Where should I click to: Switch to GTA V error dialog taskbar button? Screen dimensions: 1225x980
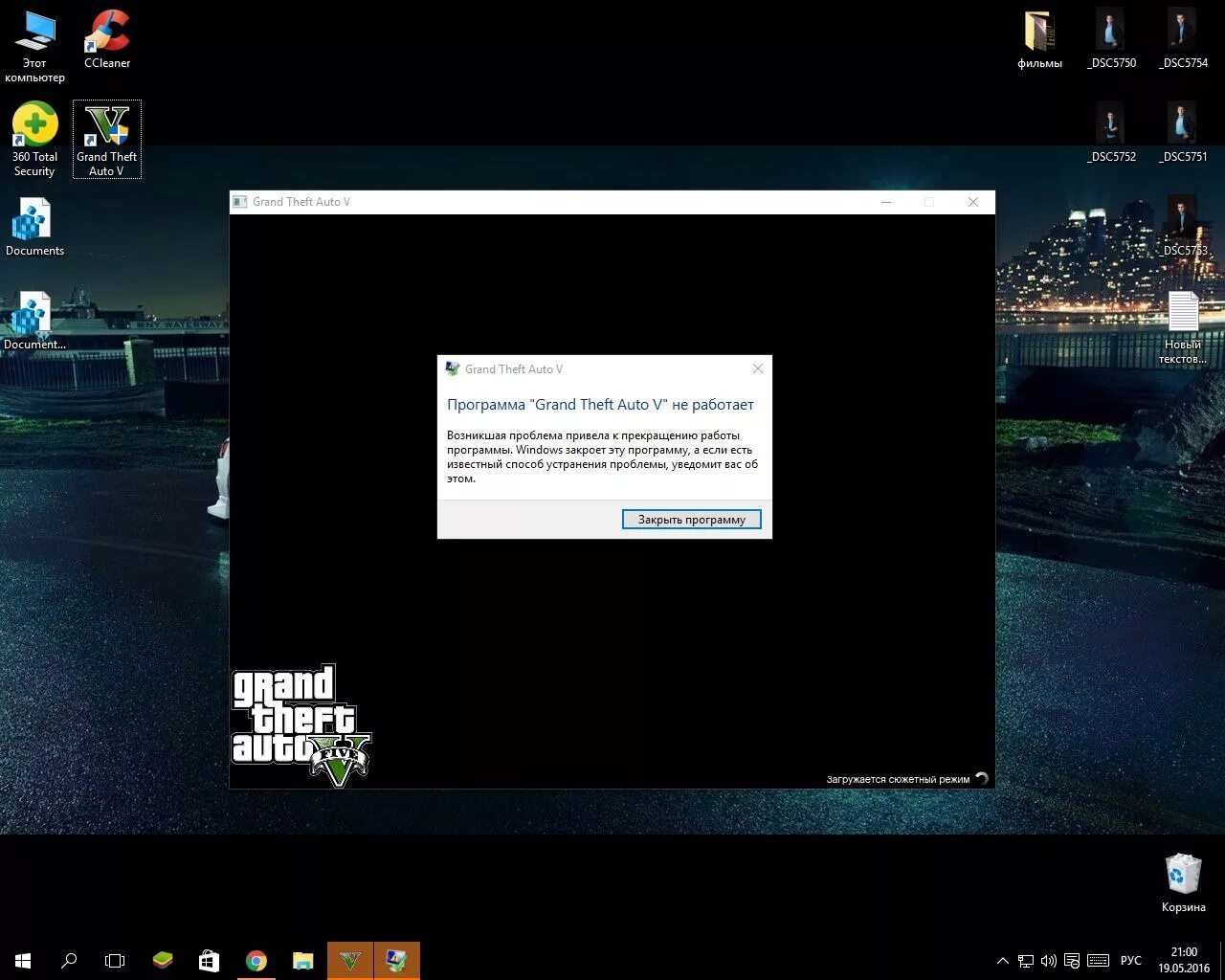(396, 961)
